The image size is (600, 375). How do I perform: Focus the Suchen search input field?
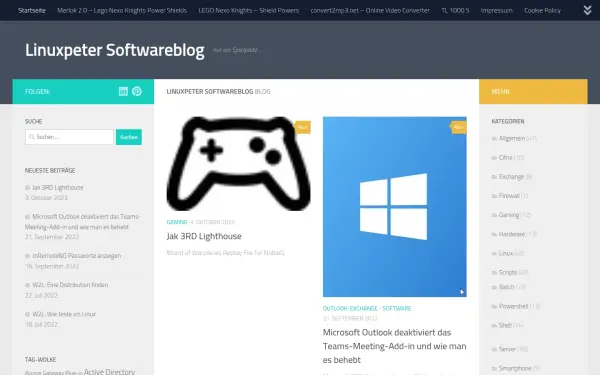(69, 137)
